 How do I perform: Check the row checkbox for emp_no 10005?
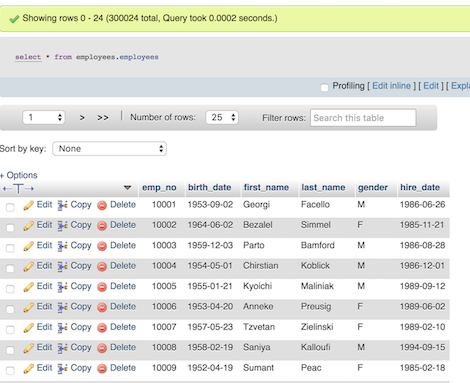coord(10,289)
